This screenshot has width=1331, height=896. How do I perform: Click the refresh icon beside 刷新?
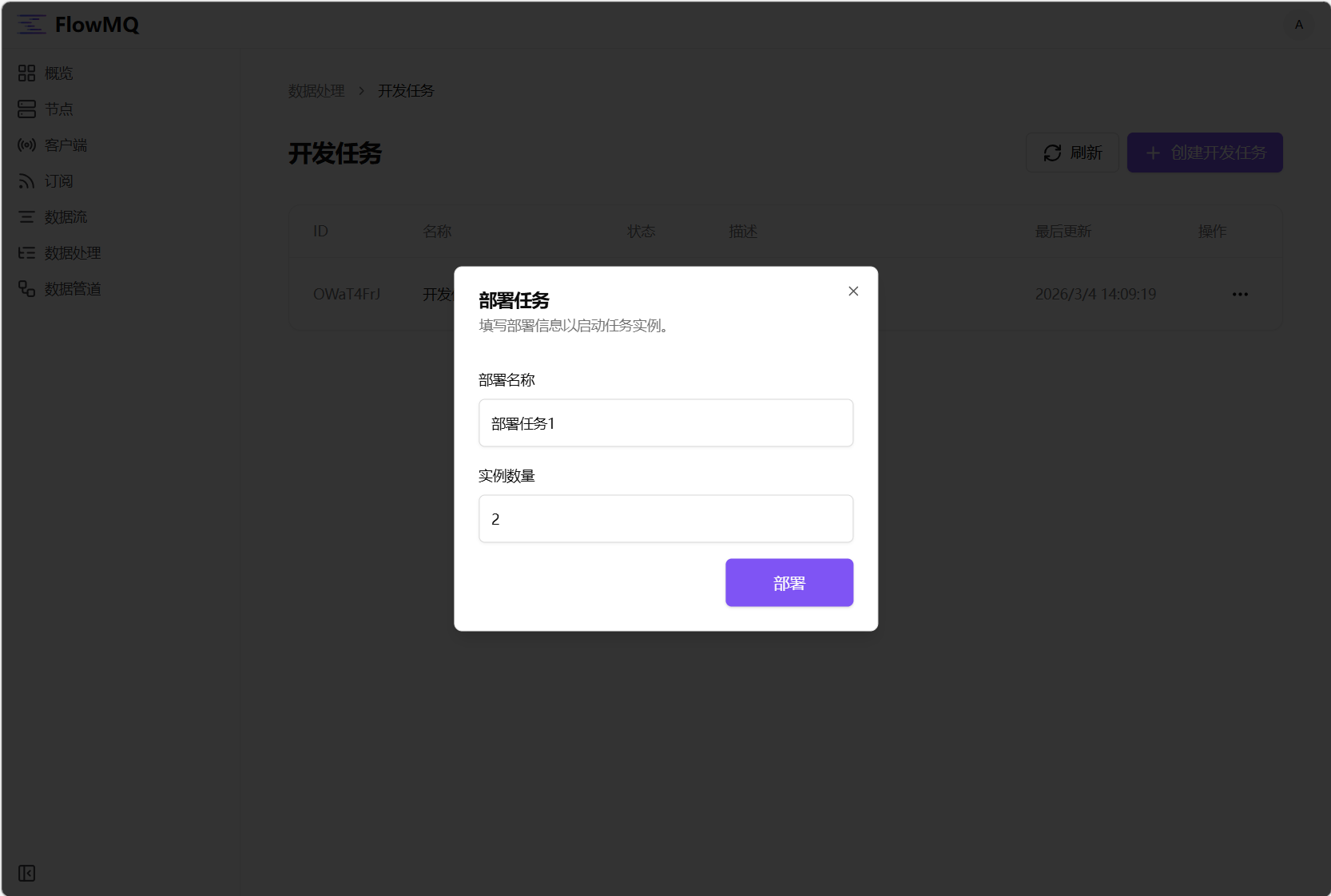(x=1052, y=153)
